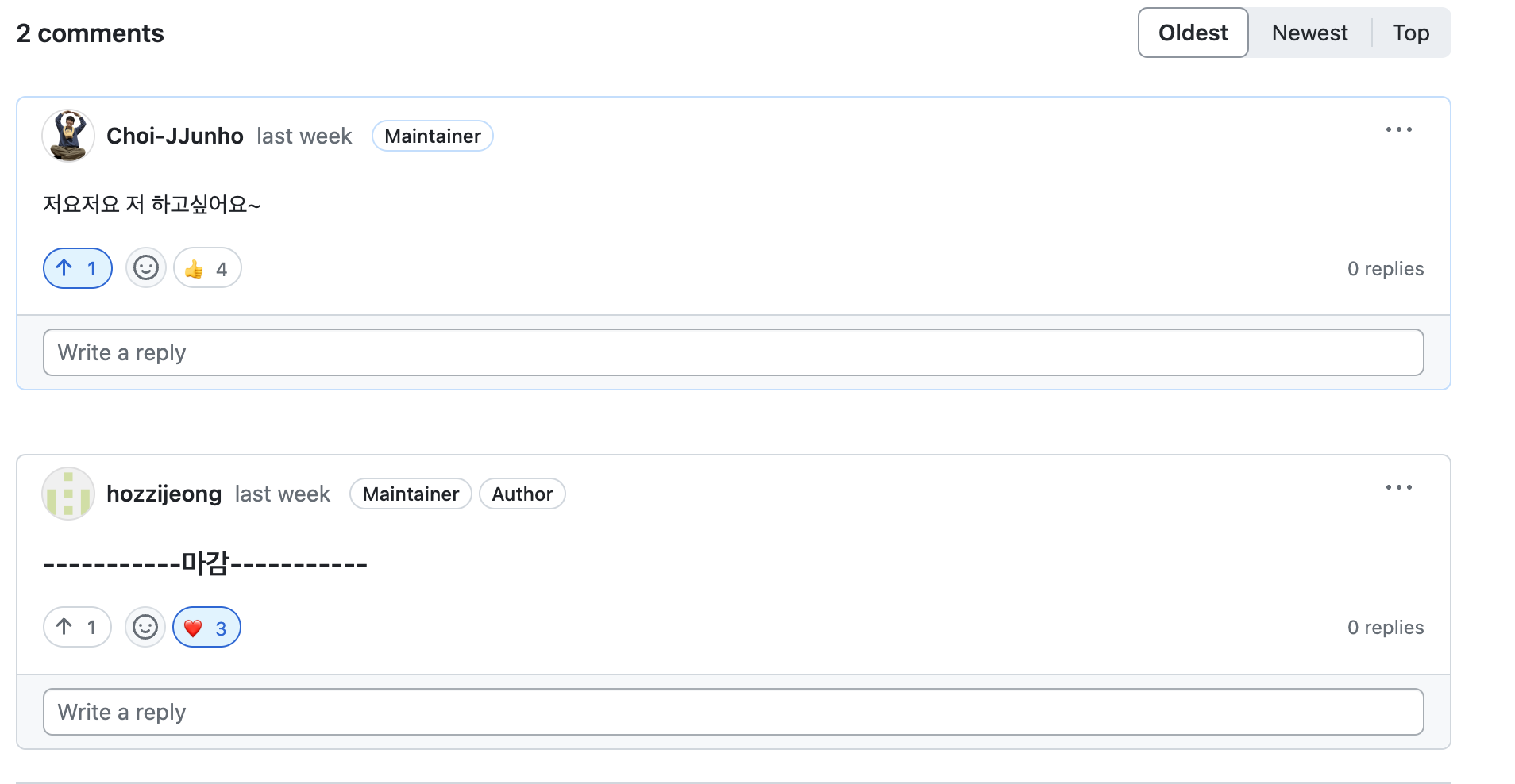This screenshot has width=1515, height=784.
Task: Toggle thumbs up reaction with 4 votes
Action: pyautogui.click(x=207, y=268)
